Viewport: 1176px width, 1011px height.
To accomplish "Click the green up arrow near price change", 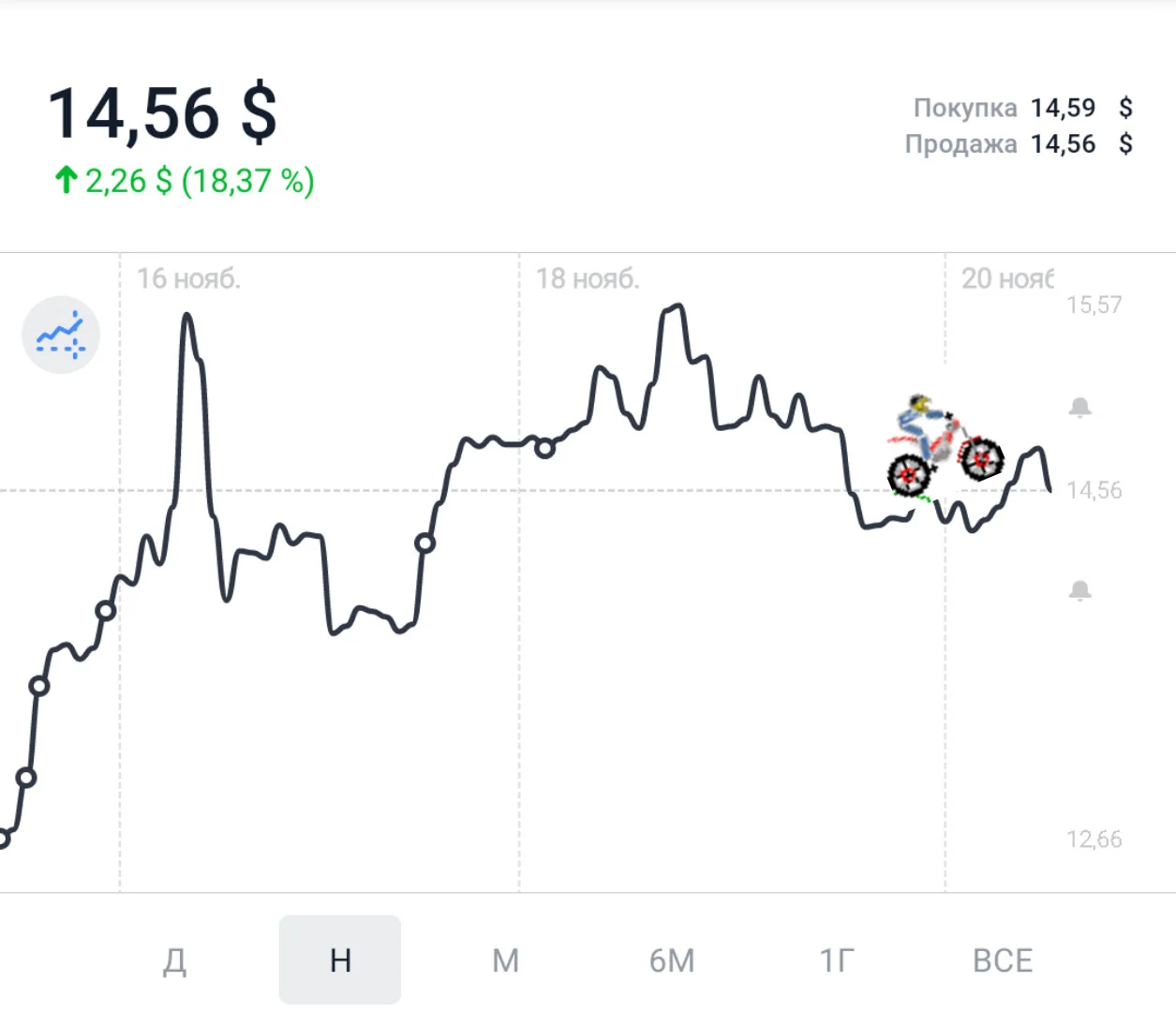I will (66, 180).
